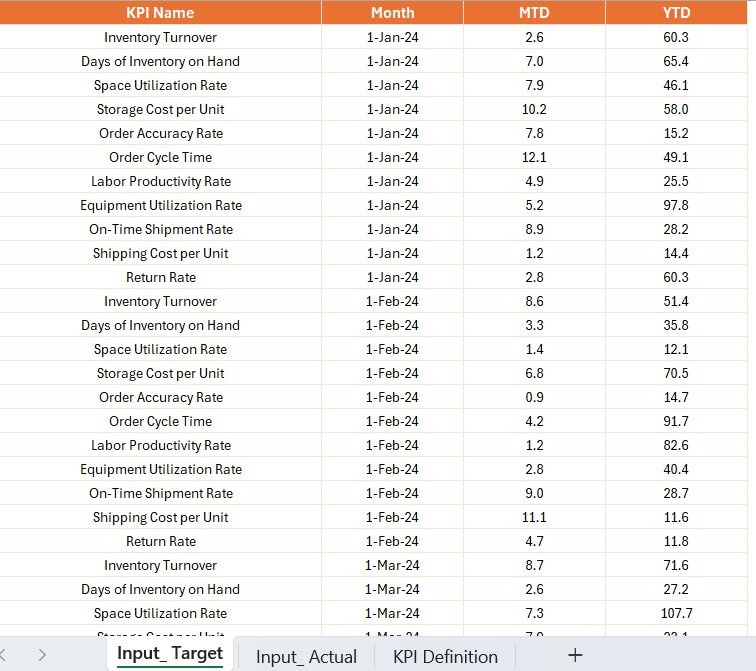
Task: Click YTD value 91.7 for Order Cycle Time
Action: click(676, 421)
